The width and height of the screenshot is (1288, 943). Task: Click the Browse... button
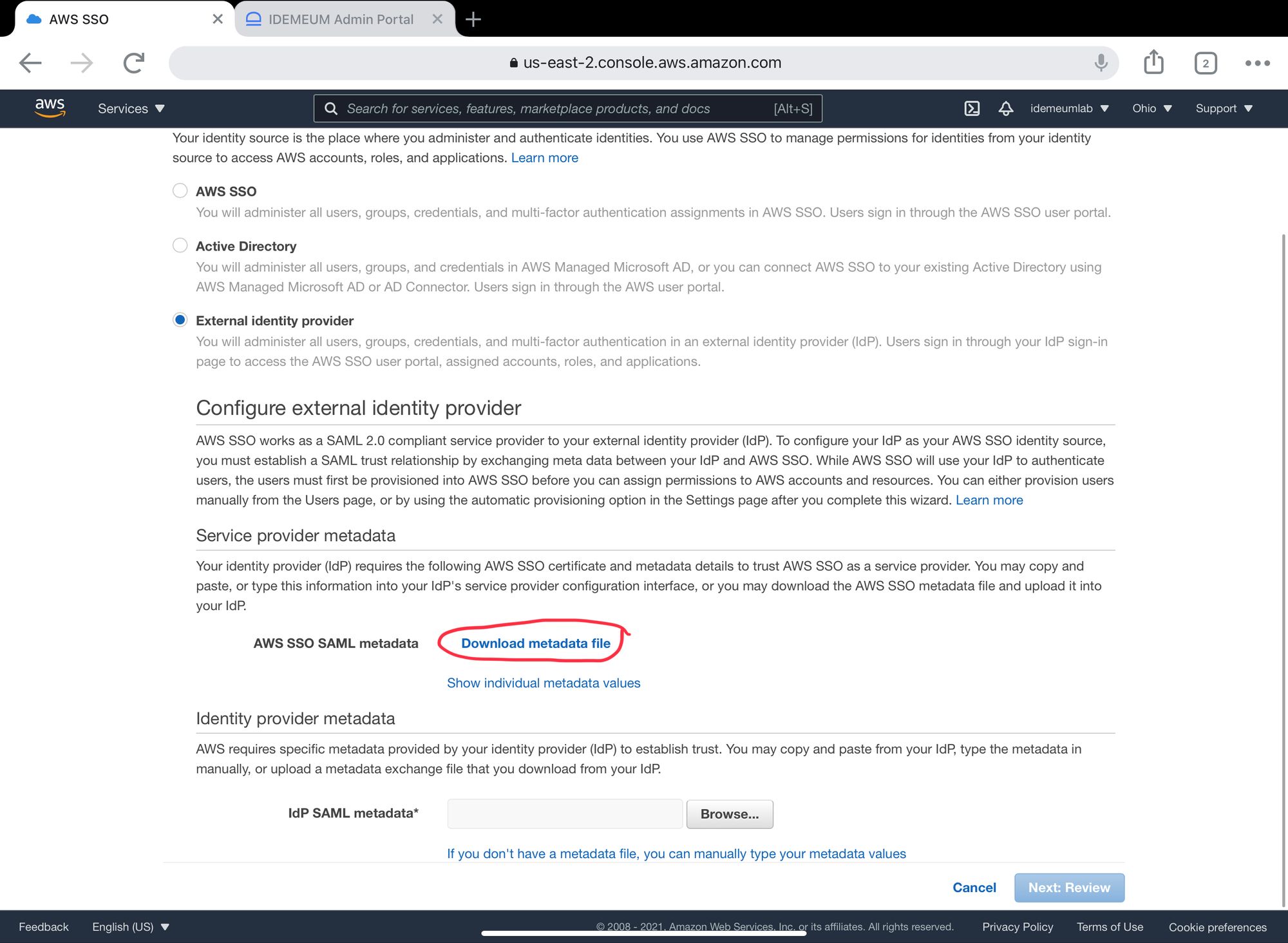coord(730,814)
